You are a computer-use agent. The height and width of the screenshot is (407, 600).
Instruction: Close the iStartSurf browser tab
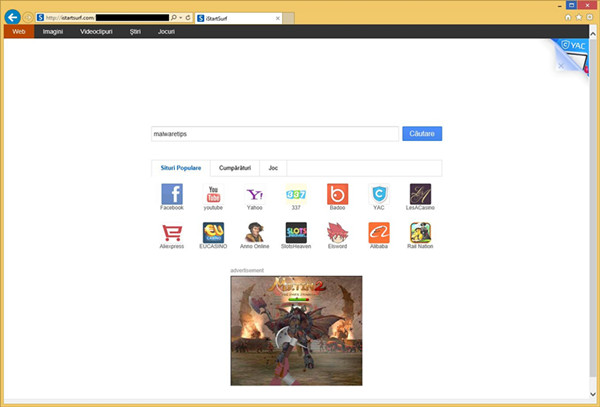(x=278, y=18)
